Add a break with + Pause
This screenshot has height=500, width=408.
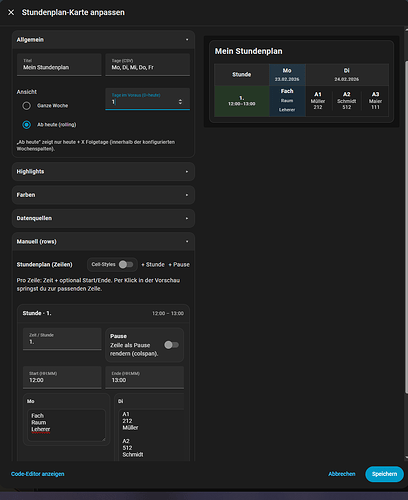179,265
